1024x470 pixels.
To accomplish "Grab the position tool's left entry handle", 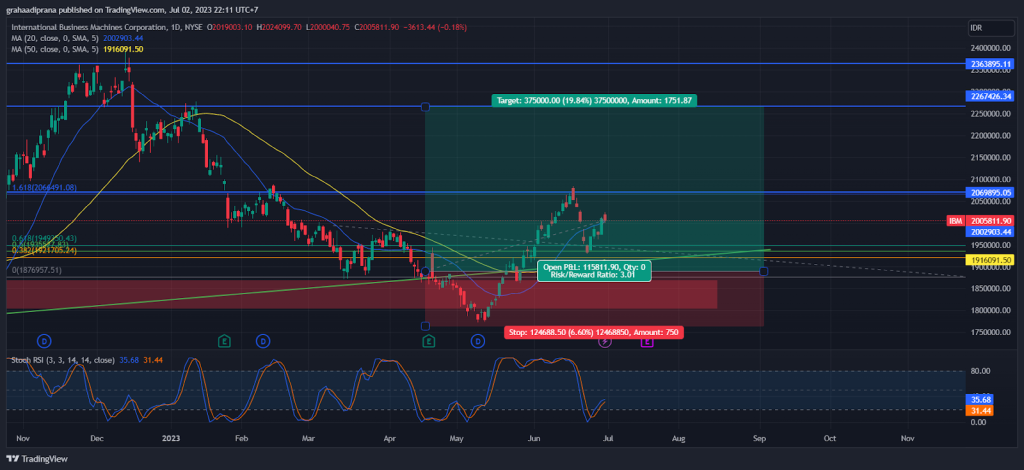I will 425,271.
